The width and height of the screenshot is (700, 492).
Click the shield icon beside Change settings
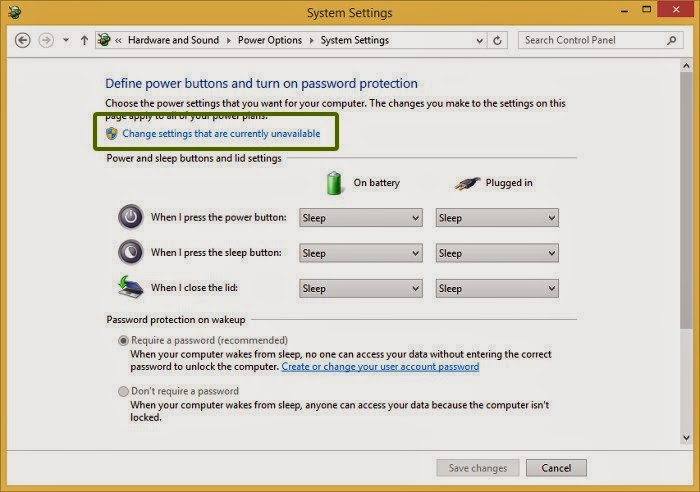tap(112, 133)
